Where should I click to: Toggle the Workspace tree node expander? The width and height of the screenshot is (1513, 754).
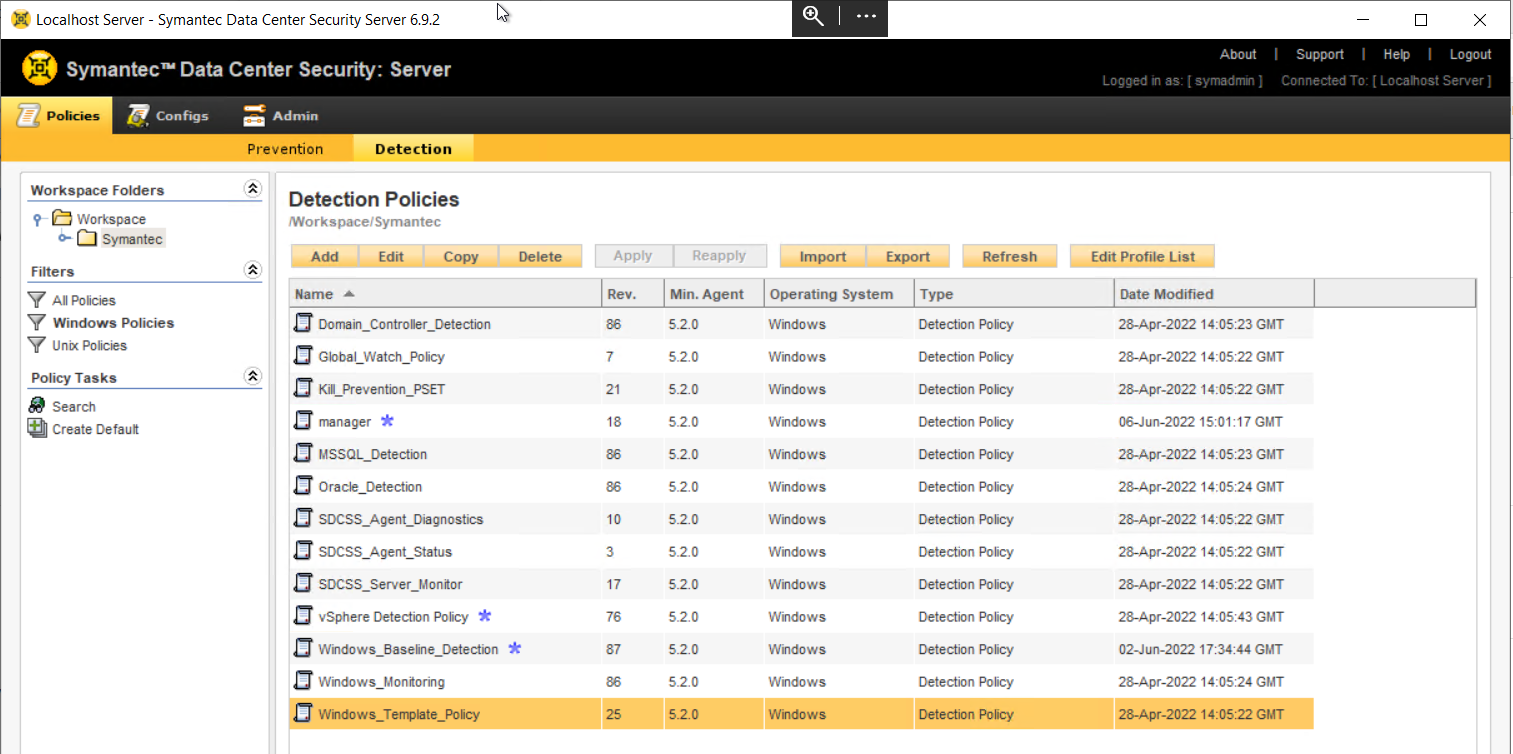coord(39,219)
